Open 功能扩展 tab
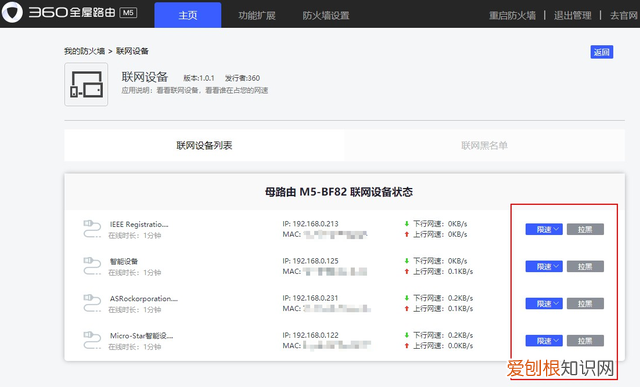Image resolution: width=640 pixels, height=387 pixels. (x=257, y=16)
